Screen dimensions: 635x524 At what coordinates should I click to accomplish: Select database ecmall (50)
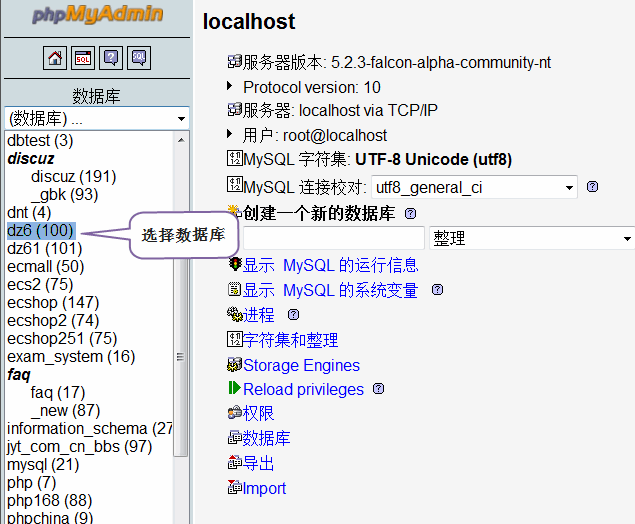[45, 266]
